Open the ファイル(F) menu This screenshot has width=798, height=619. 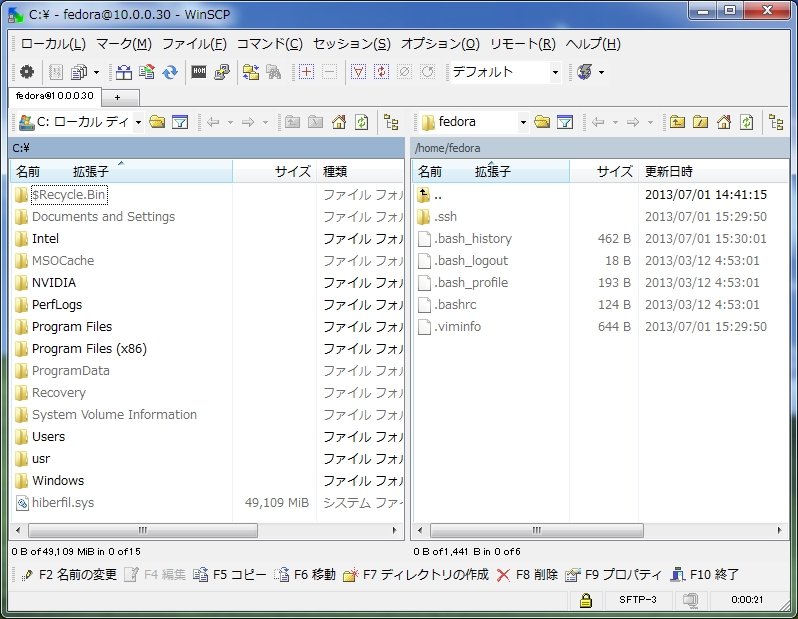(194, 44)
